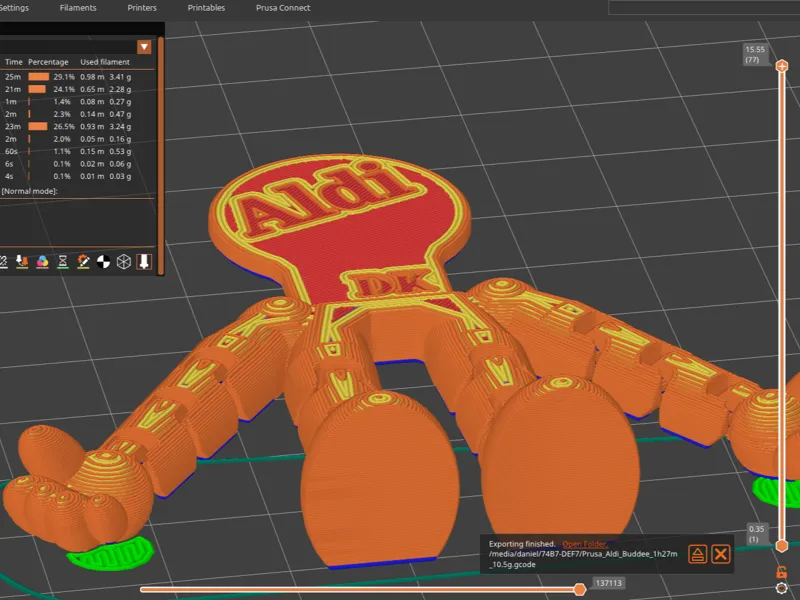Screen dimensions: 800x600
Task: Toggle the partly visible Travel/Wipe icon
Action: click(3, 262)
